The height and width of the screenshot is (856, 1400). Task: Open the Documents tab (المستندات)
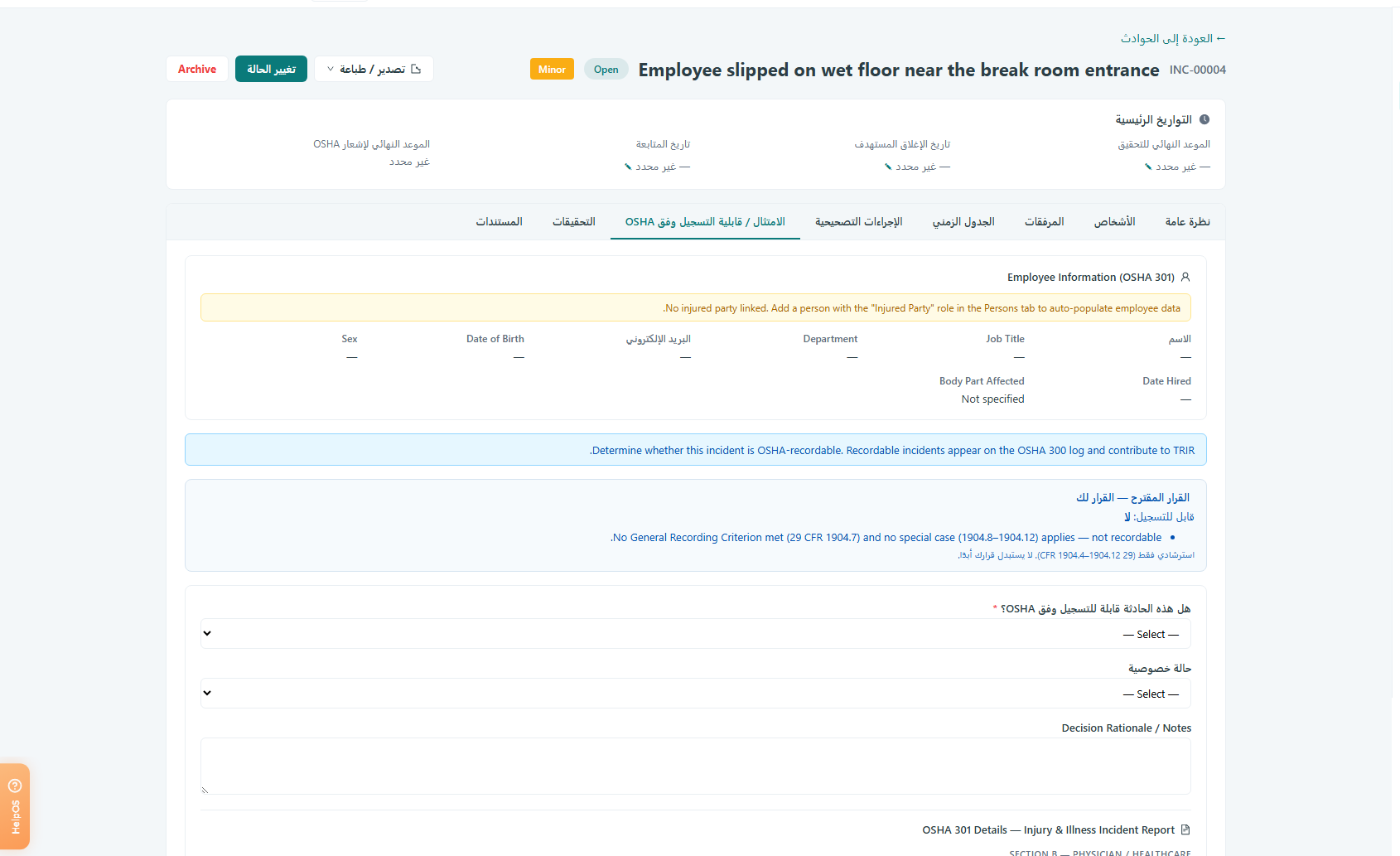499,221
